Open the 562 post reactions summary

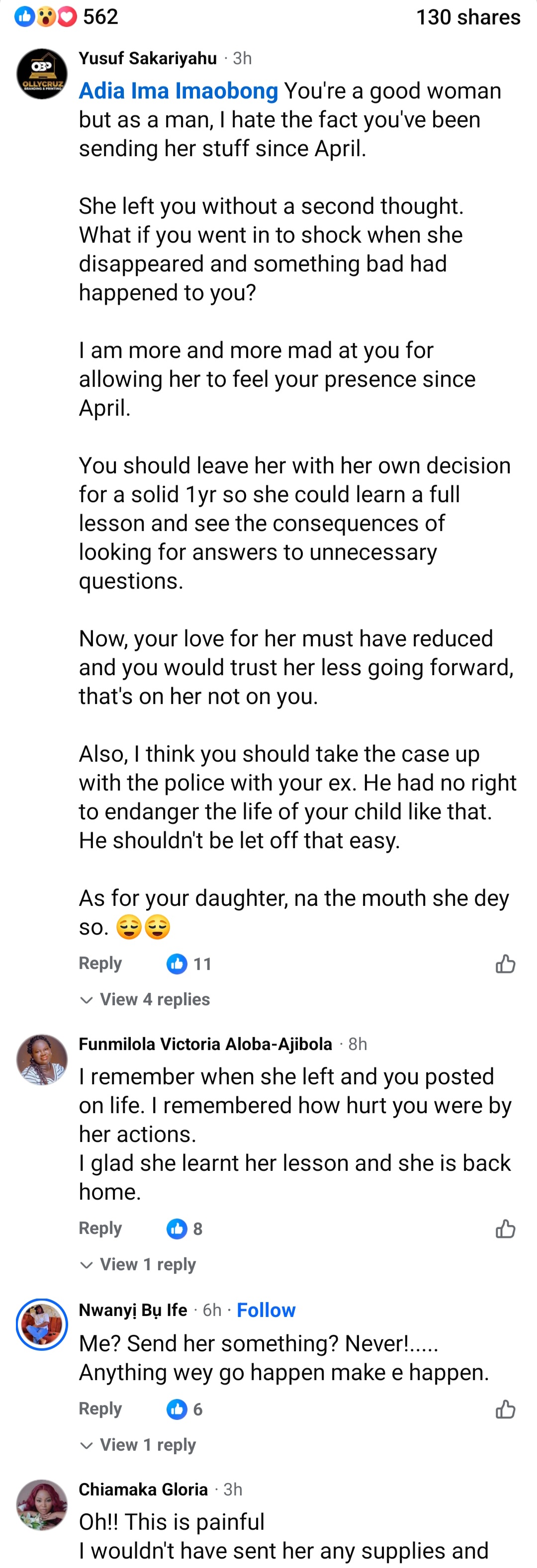pyautogui.click(x=67, y=16)
